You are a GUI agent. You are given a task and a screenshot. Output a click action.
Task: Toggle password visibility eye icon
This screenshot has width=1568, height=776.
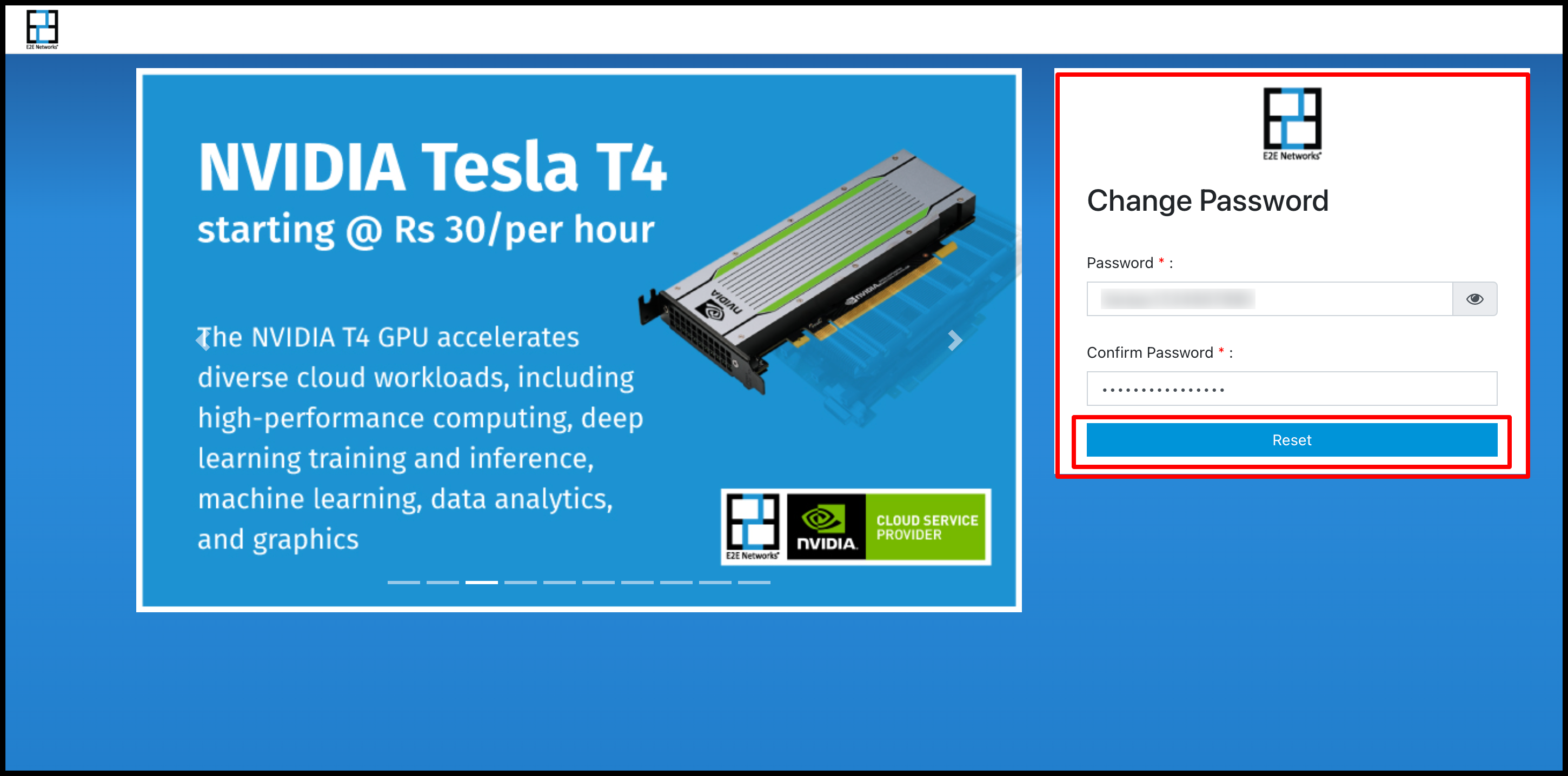[1474, 299]
